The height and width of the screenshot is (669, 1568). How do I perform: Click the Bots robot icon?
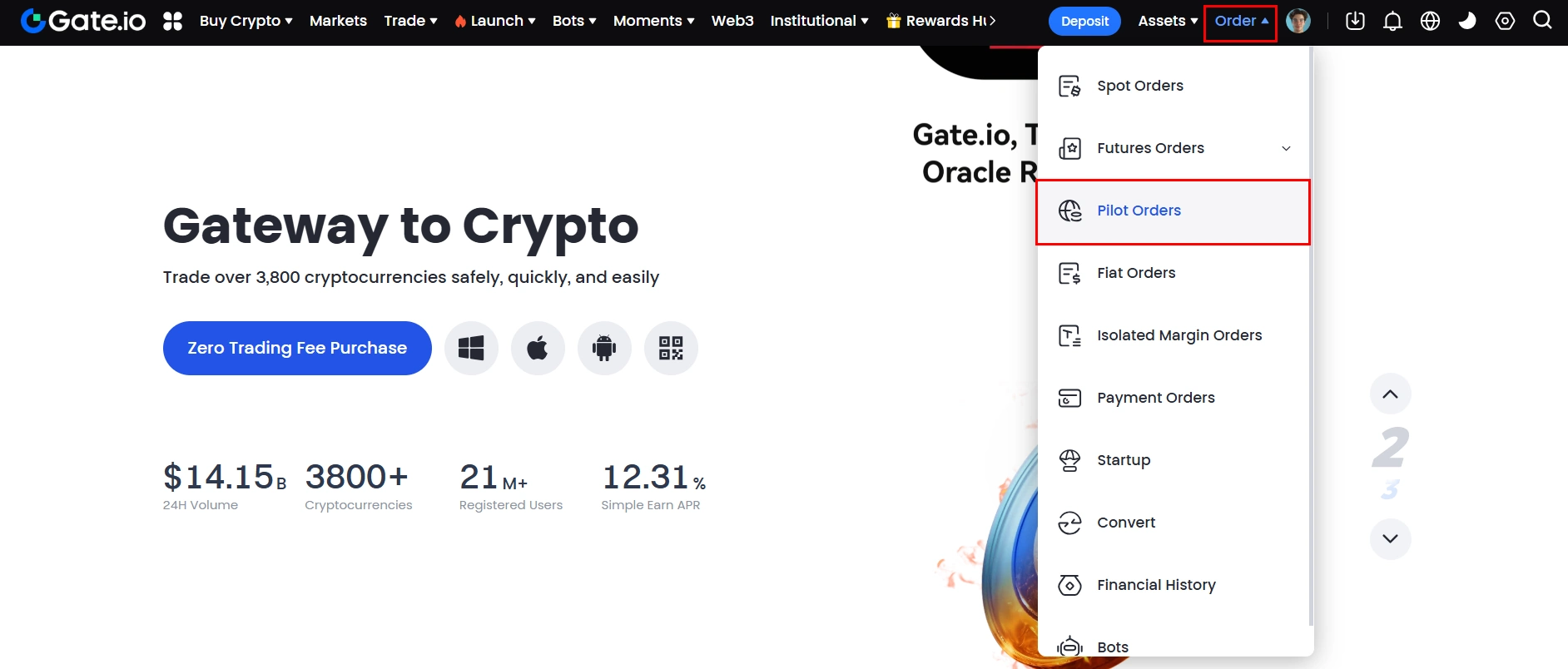[1069, 647]
